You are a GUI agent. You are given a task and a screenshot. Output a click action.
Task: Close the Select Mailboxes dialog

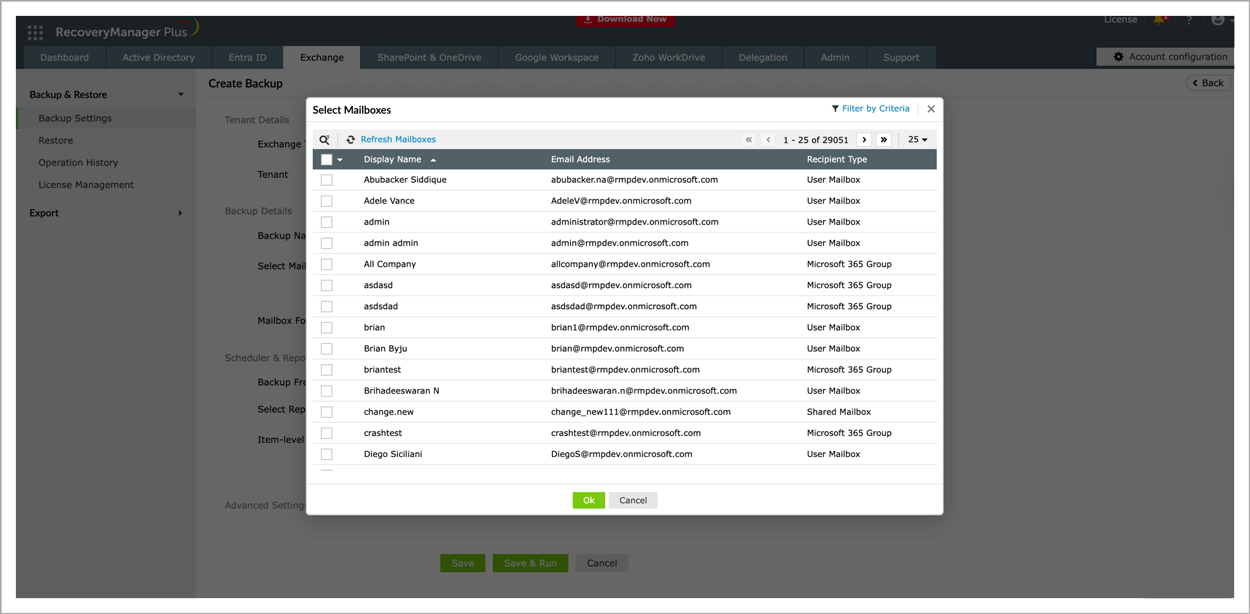(931, 109)
